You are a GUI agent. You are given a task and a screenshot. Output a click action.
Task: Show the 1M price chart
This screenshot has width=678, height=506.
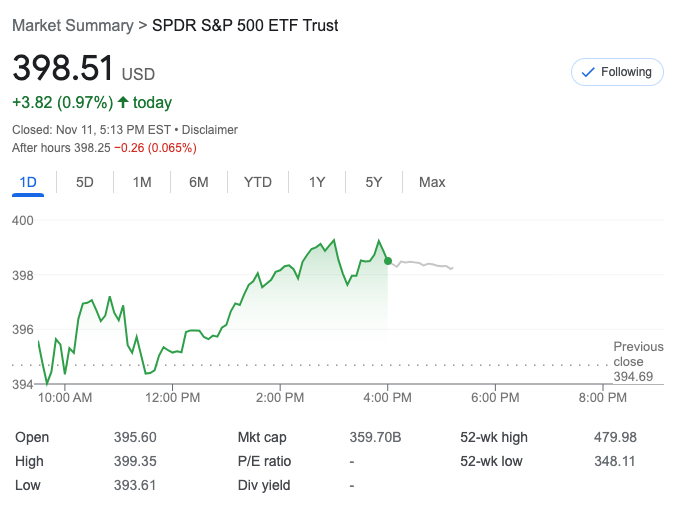pyautogui.click(x=142, y=182)
